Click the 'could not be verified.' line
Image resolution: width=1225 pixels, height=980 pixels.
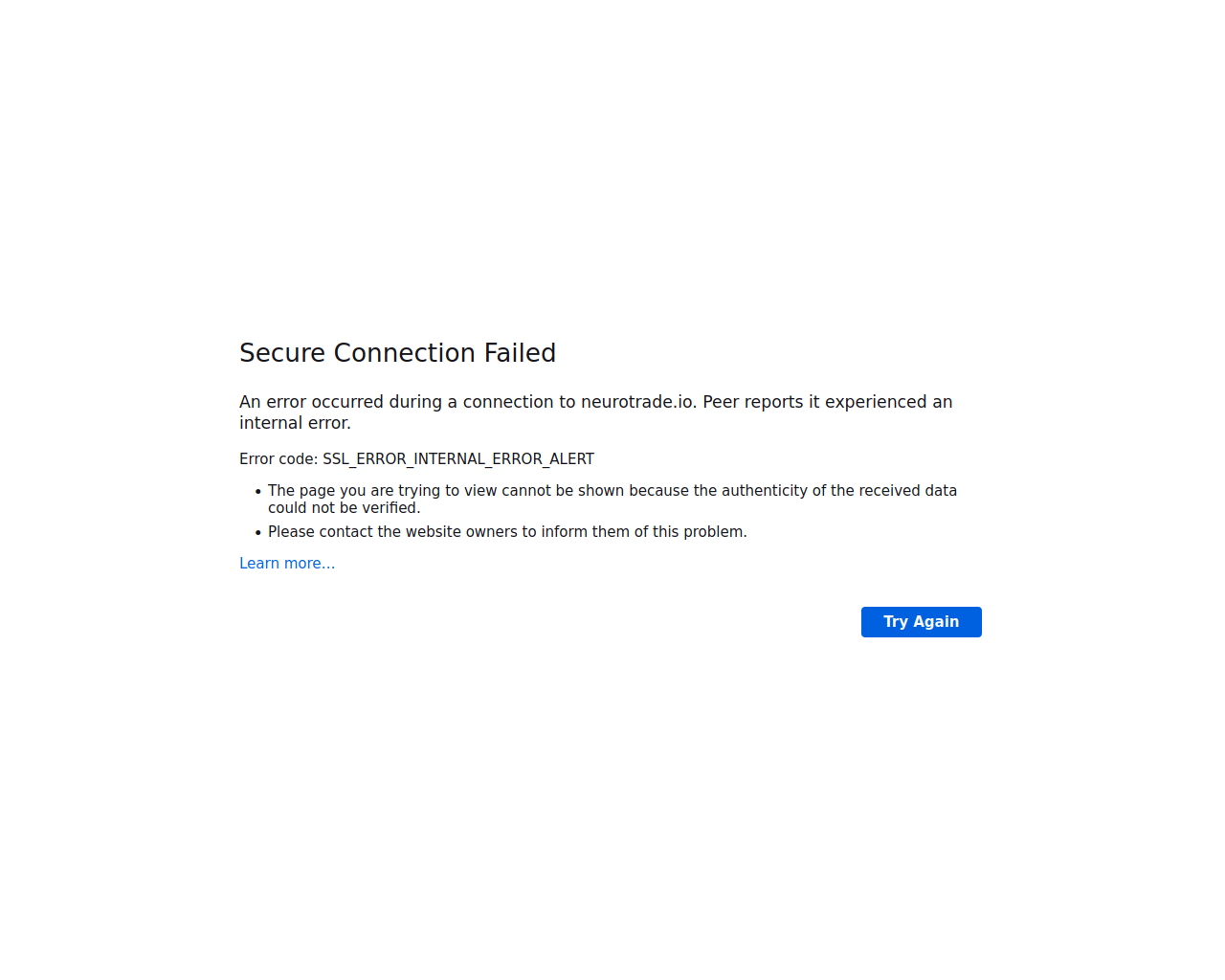click(344, 508)
